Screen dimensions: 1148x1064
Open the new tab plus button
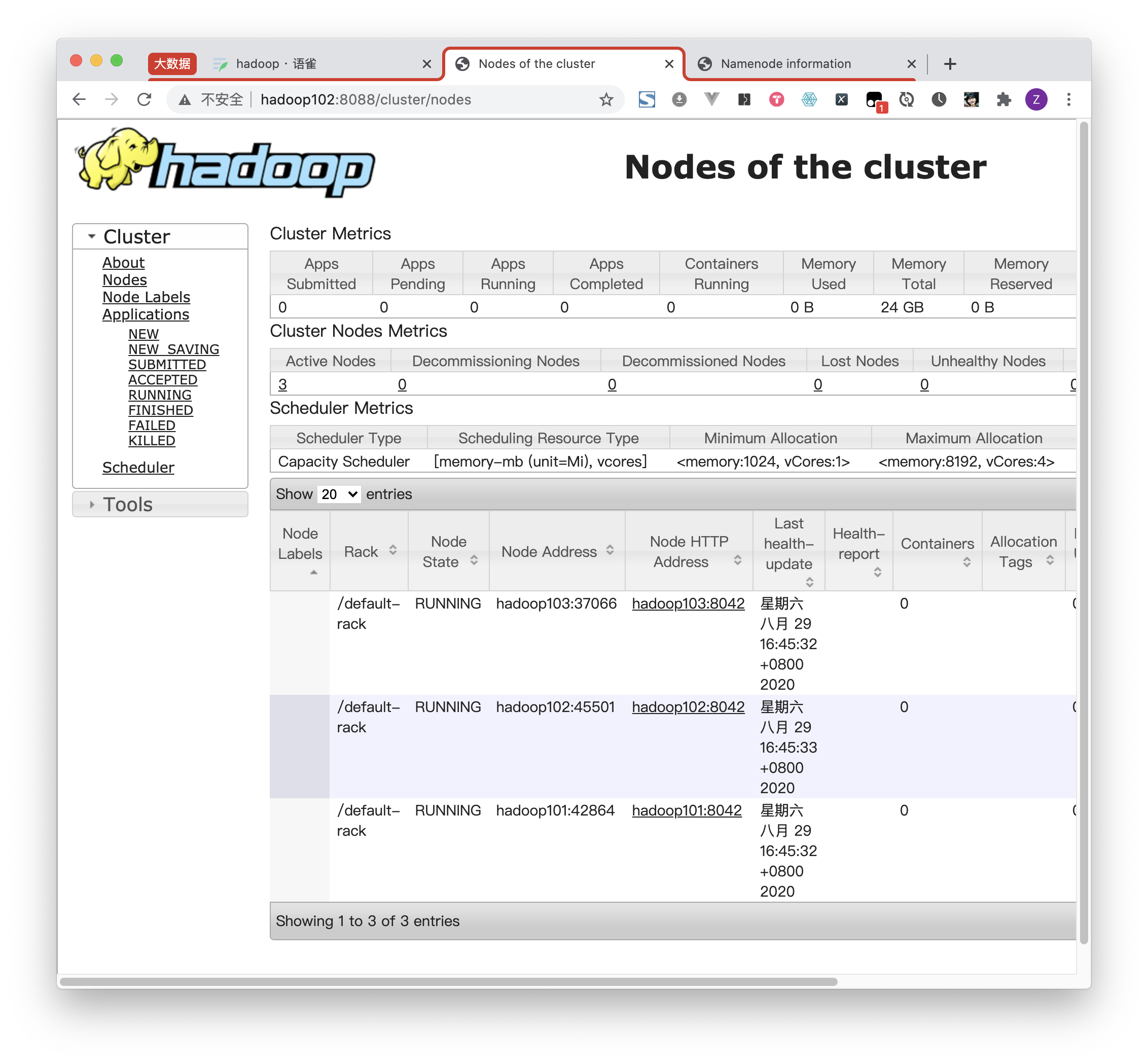click(950, 63)
